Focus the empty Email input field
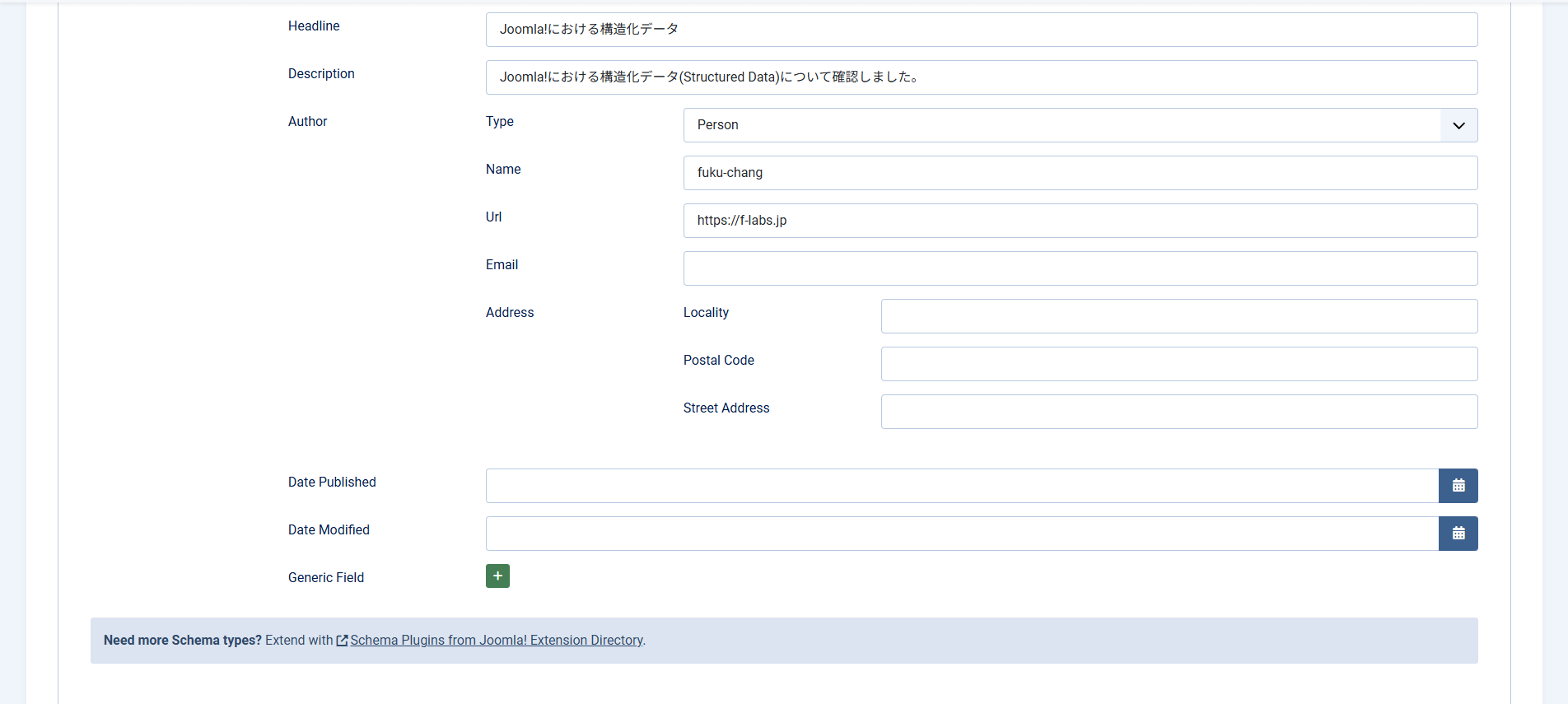The height and width of the screenshot is (704, 1568). tap(1080, 268)
